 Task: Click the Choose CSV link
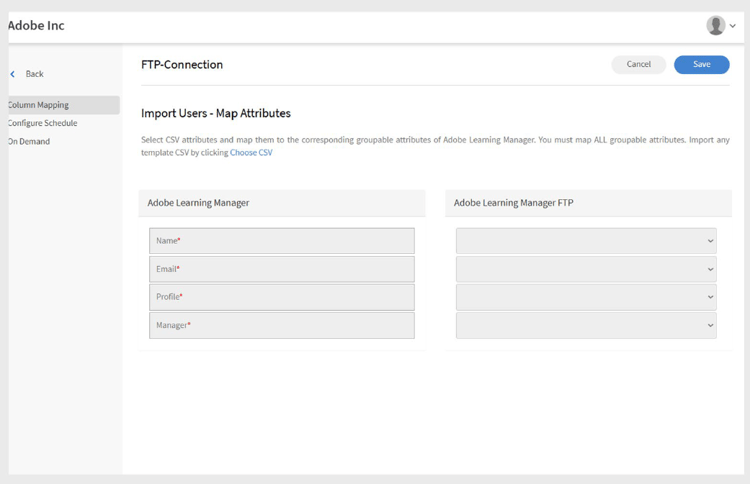tap(251, 153)
